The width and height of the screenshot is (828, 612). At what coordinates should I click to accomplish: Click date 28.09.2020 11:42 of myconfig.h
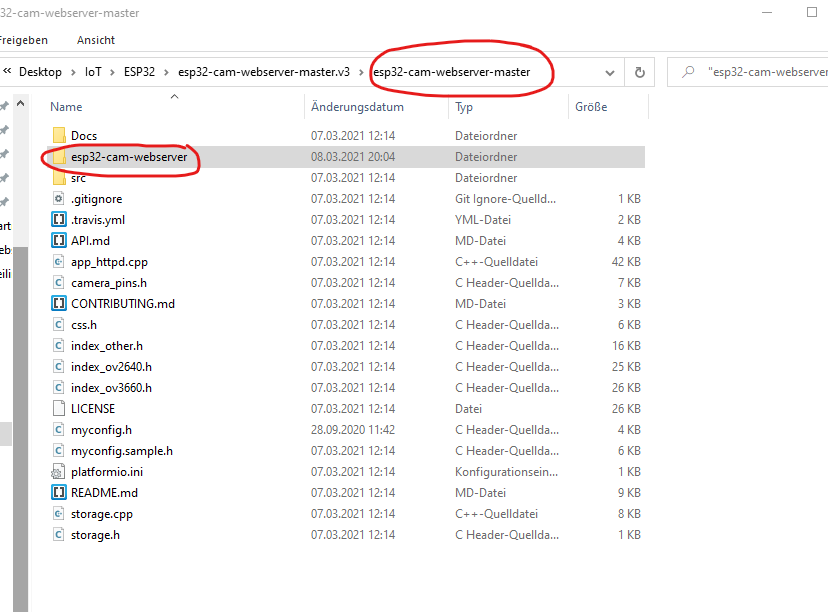pos(353,430)
